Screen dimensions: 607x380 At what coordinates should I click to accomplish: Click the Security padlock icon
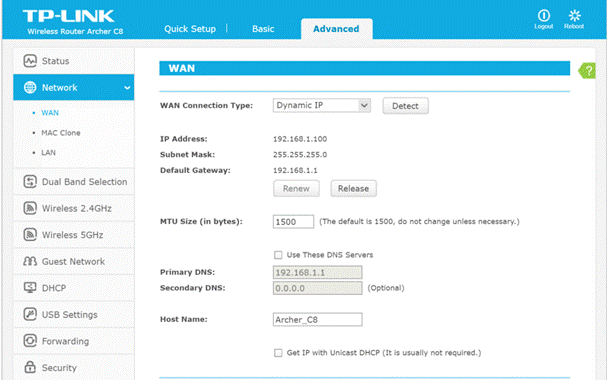pos(30,367)
